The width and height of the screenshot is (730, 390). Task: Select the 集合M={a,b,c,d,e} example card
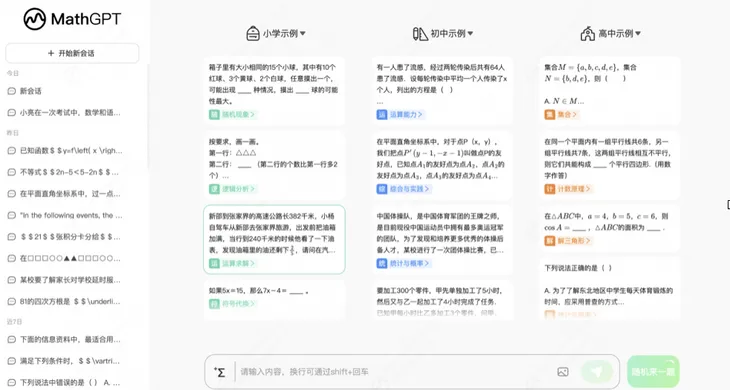[x=609, y=91]
